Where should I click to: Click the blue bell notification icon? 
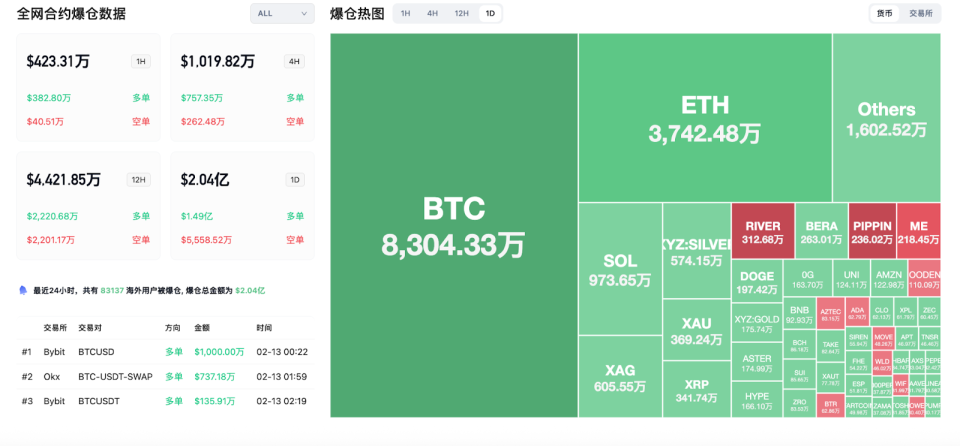coord(23,290)
